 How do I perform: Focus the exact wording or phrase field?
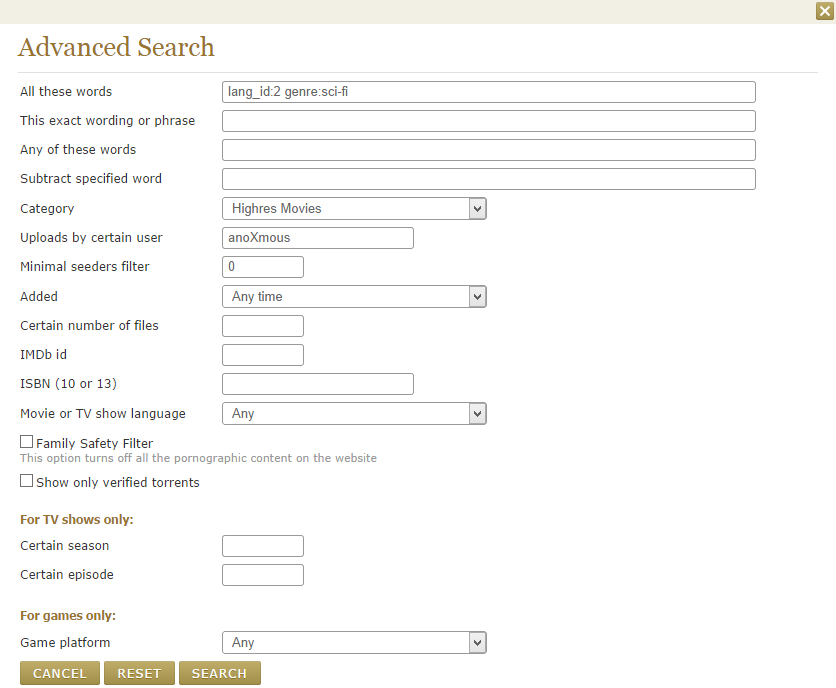[488, 121]
